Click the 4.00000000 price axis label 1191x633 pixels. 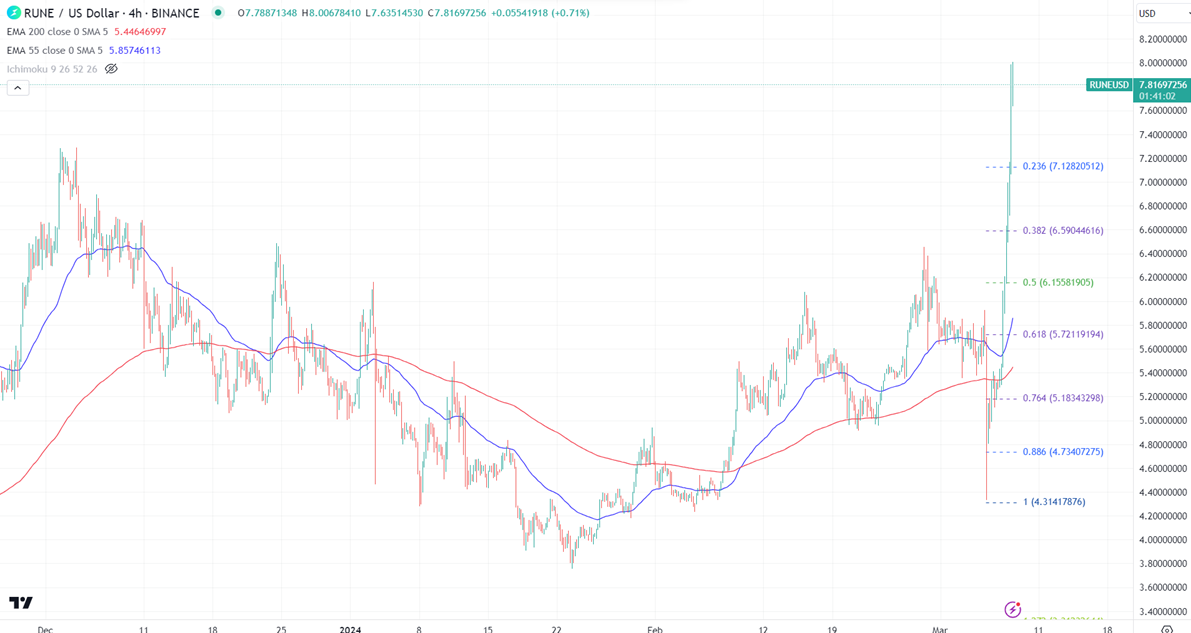point(1162,540)
